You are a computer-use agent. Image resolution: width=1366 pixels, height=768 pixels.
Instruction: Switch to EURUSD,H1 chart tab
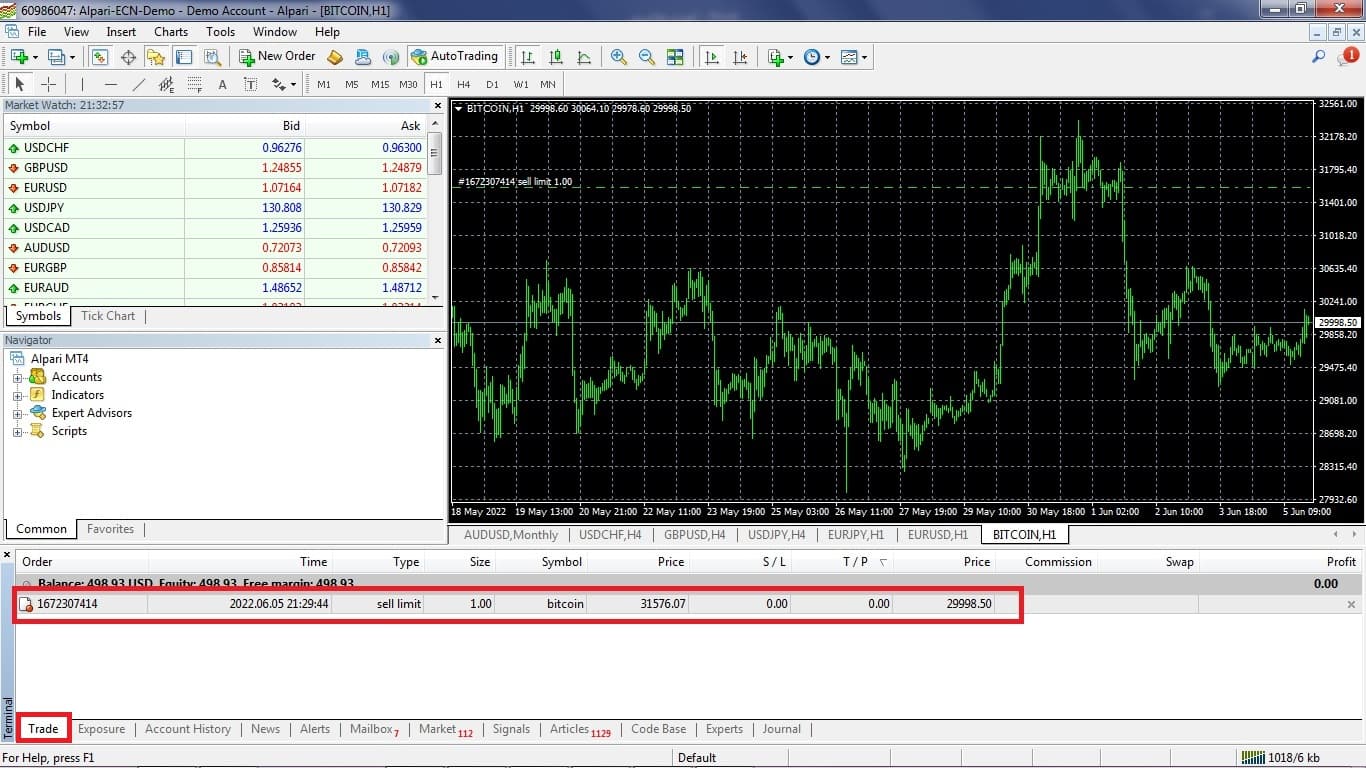[x=938, y=535]
